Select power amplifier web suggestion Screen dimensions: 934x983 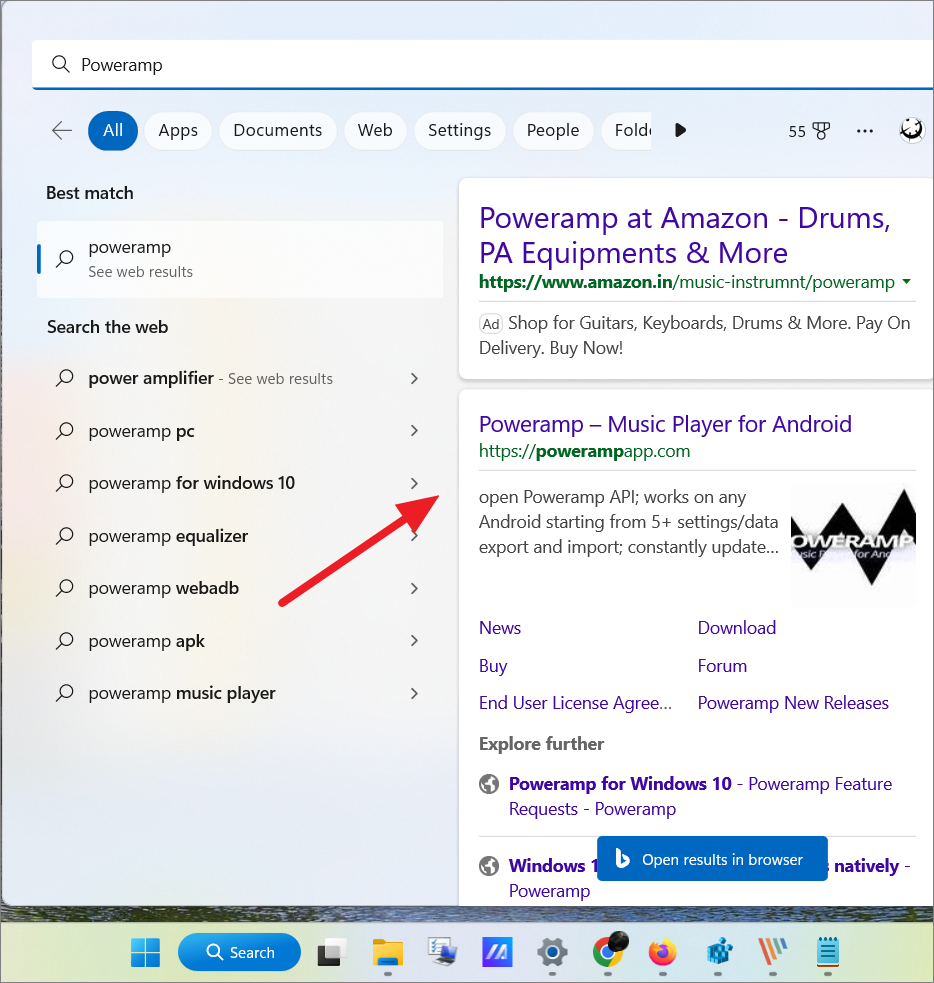click(211, 378)
